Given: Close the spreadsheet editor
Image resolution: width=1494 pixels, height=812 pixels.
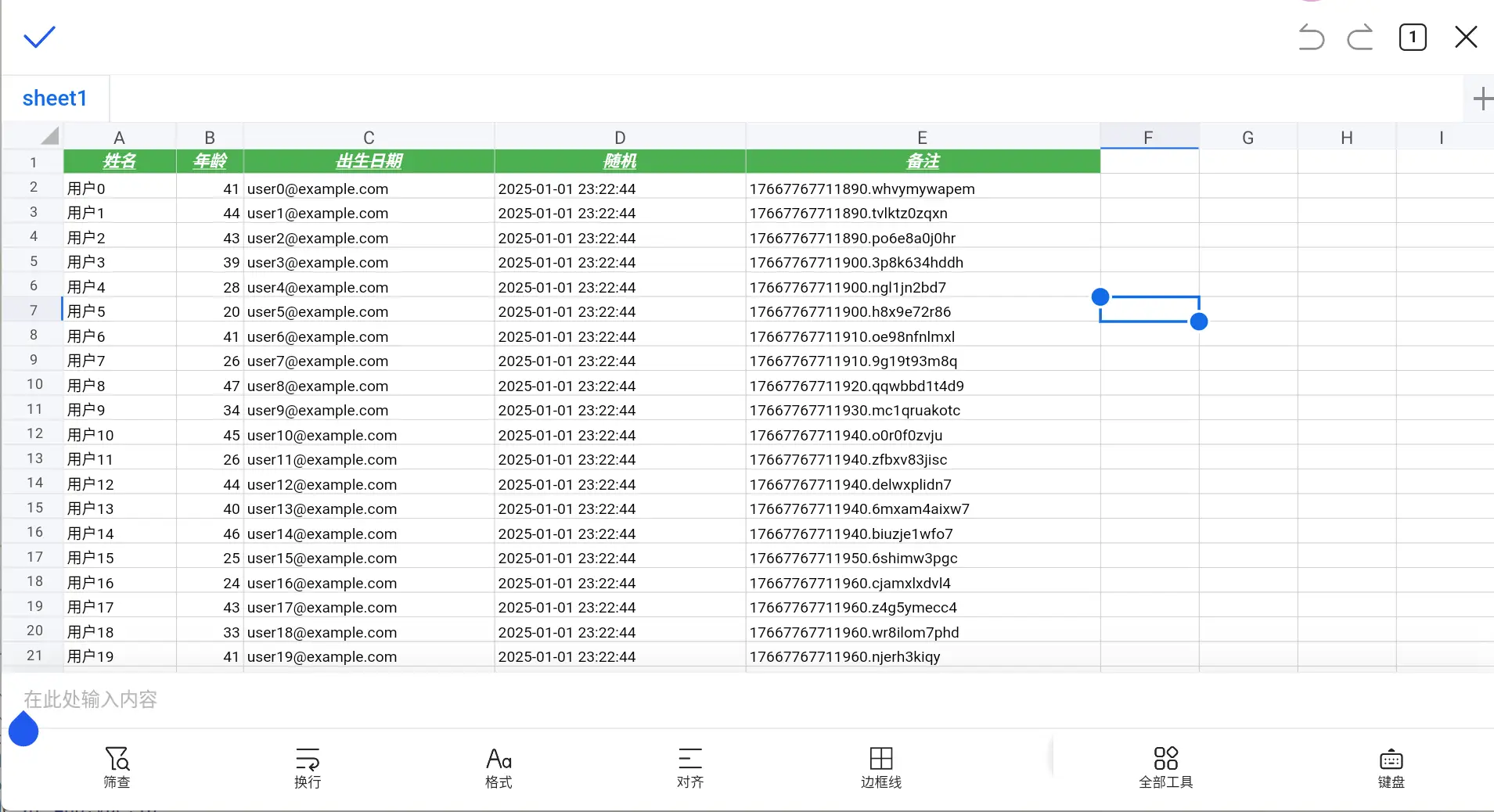Looking at the screenshot, I should tap(1465, 37).
